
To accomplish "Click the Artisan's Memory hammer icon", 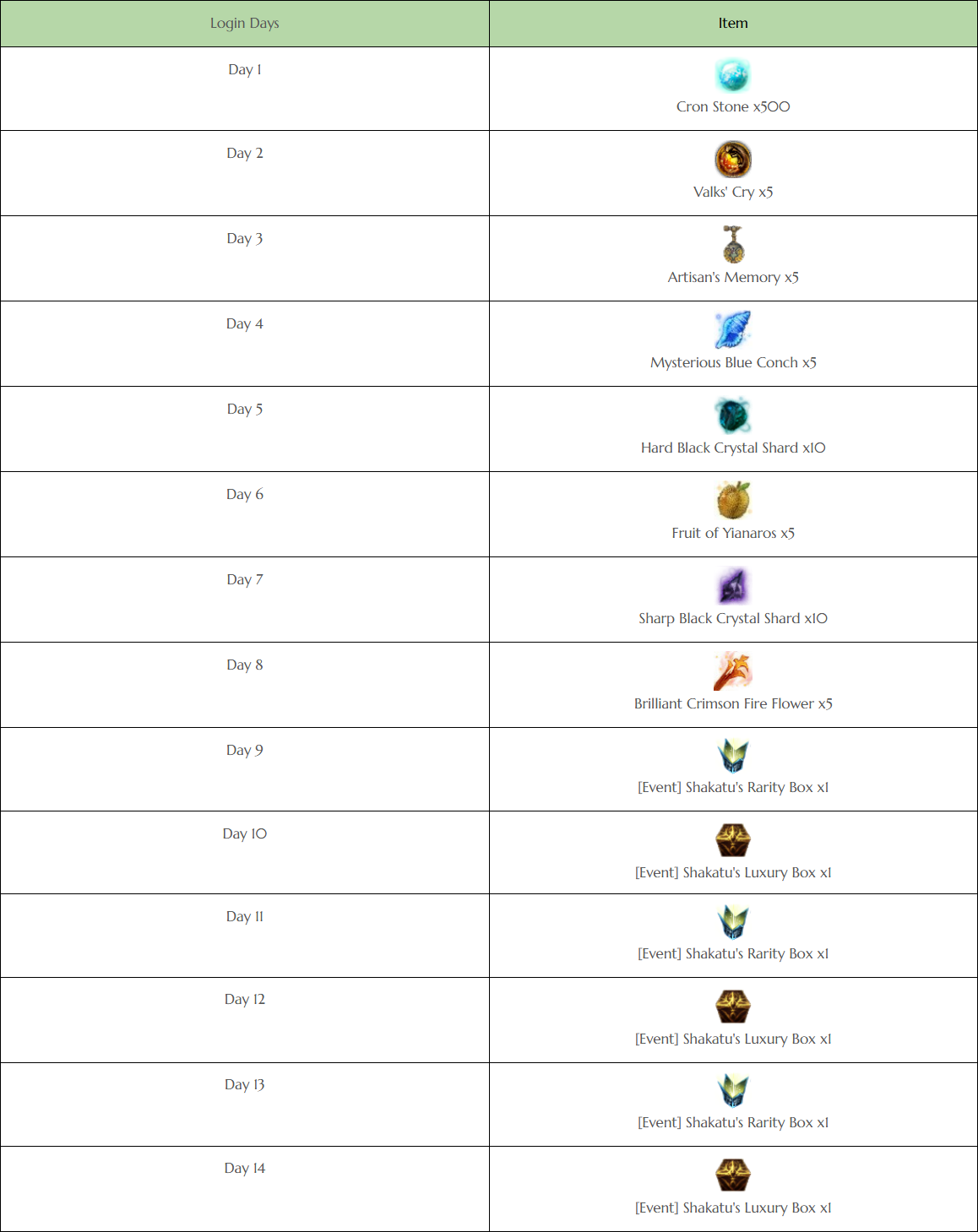I will click(x=732, y=245).
